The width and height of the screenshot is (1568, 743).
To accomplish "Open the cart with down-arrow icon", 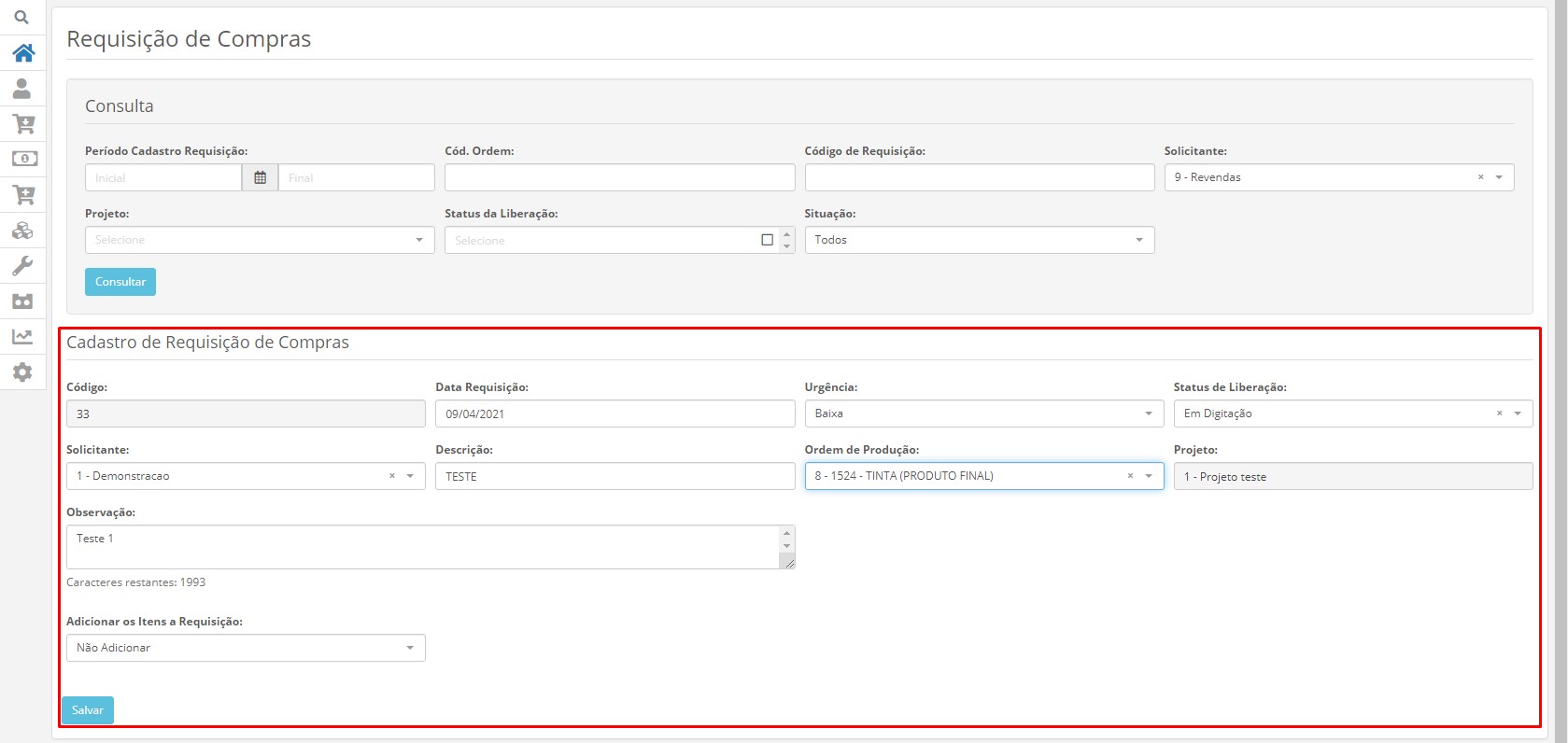I will tap(22, 123).
